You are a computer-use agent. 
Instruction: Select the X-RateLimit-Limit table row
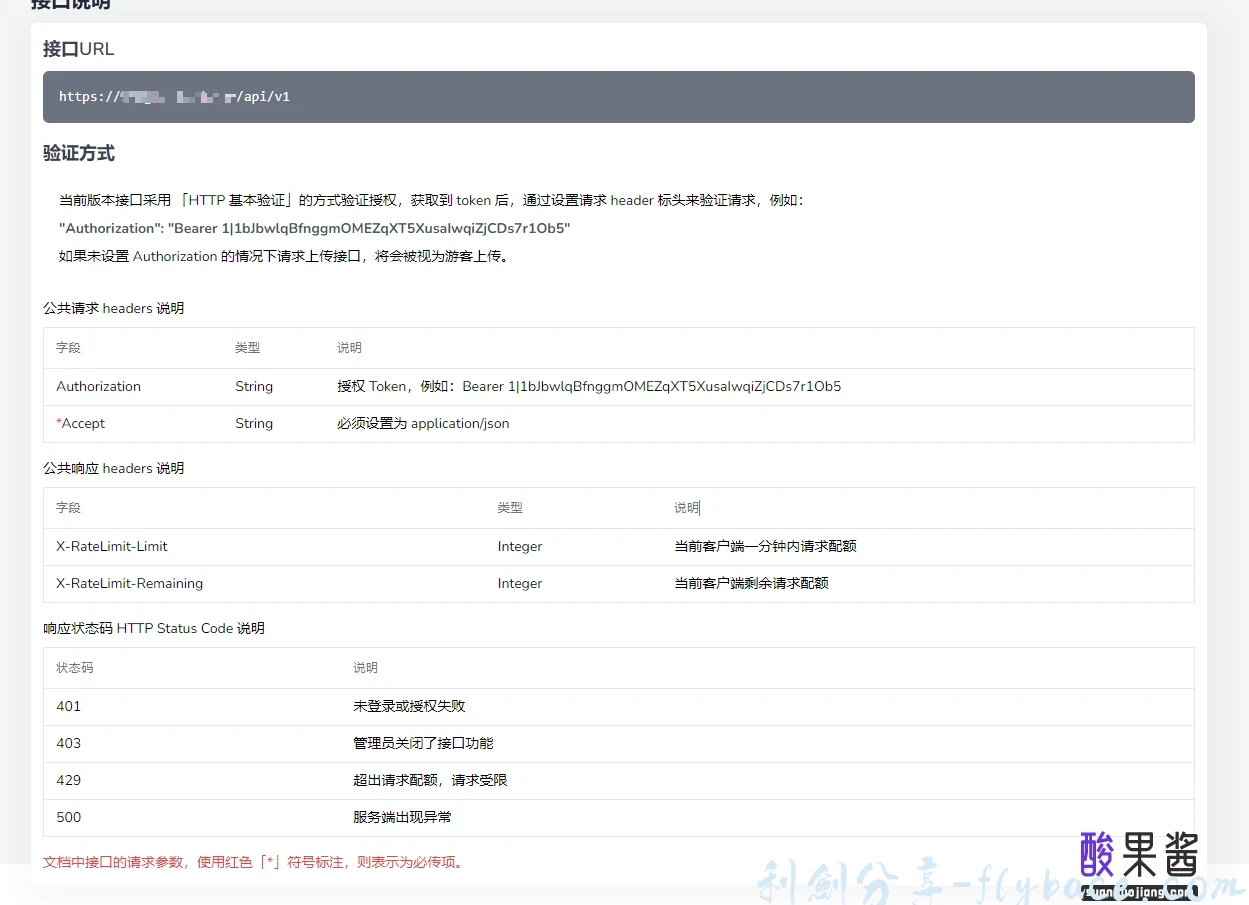pos(400,546)
